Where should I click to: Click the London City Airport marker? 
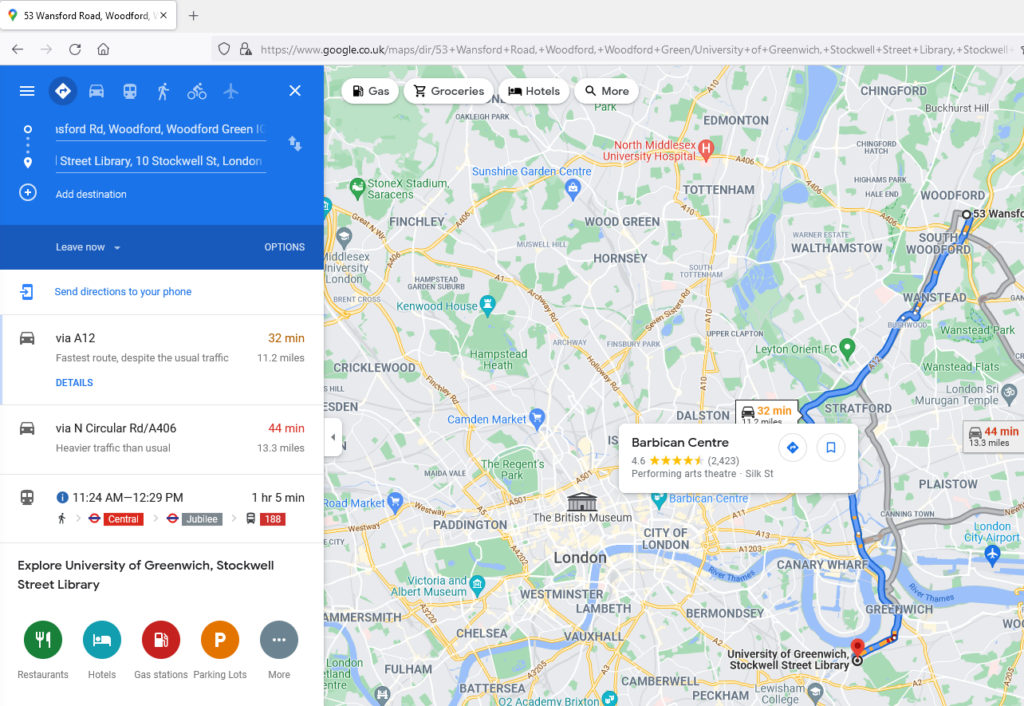[993, 555]
